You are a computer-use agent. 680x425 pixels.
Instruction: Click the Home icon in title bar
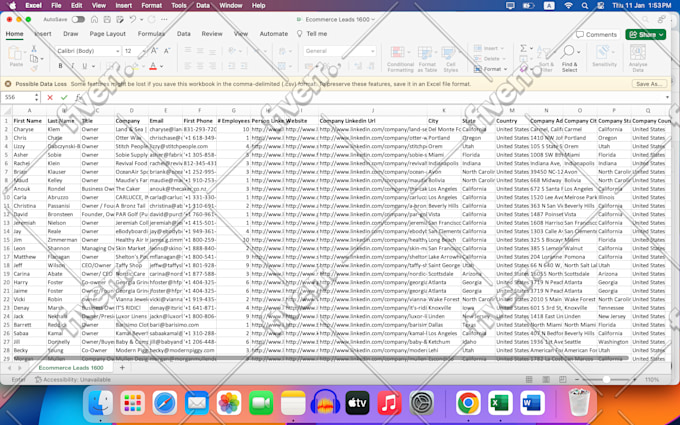94,20
